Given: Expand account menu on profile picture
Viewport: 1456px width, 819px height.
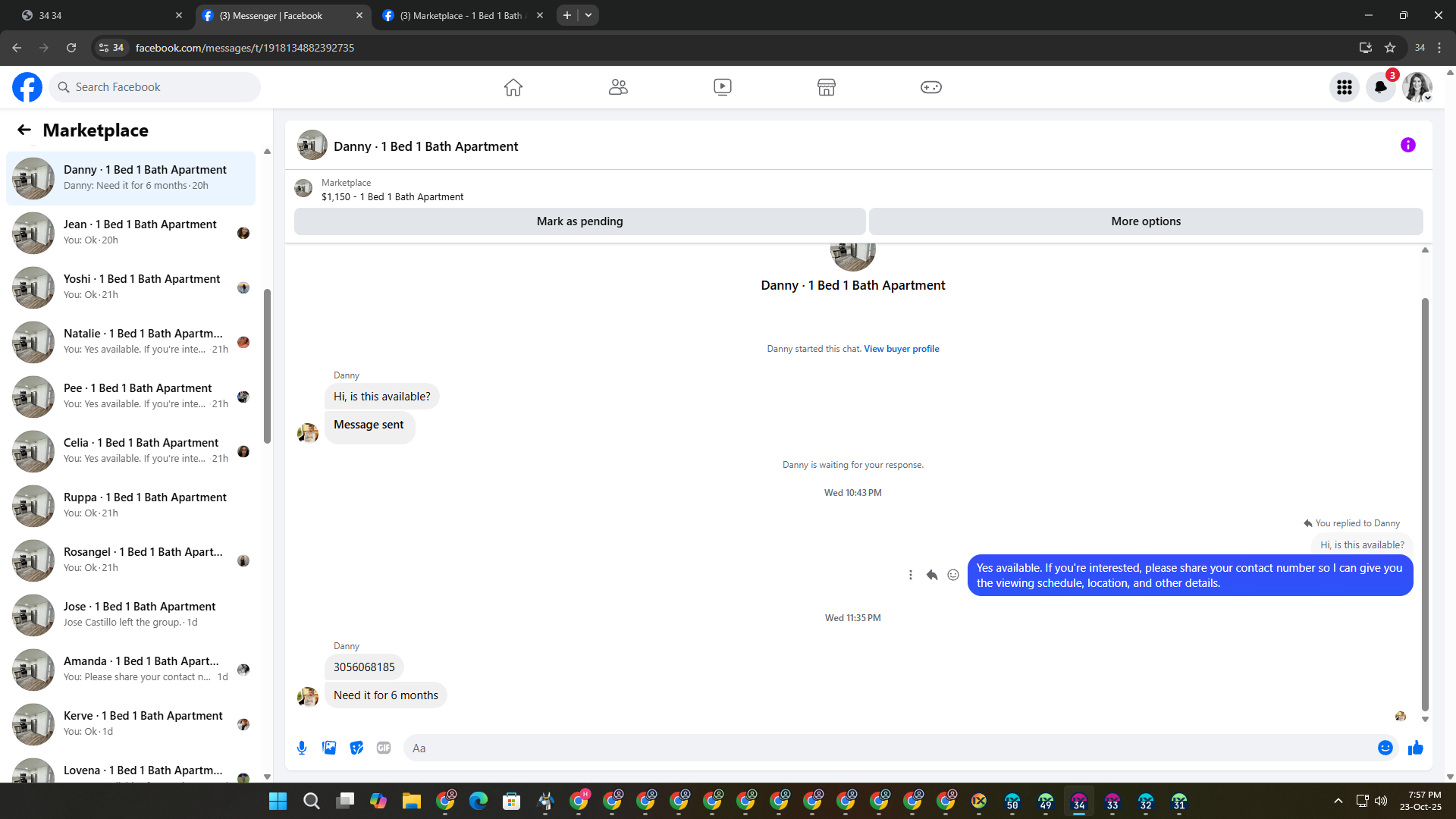Looking at the screenshot, I should point(1417,87).
